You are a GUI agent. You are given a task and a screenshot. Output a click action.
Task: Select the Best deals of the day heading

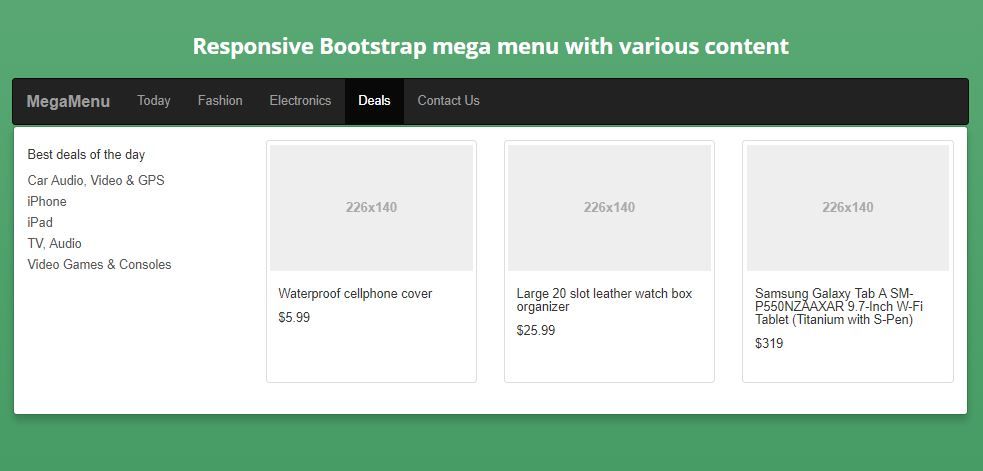[86, 155]
